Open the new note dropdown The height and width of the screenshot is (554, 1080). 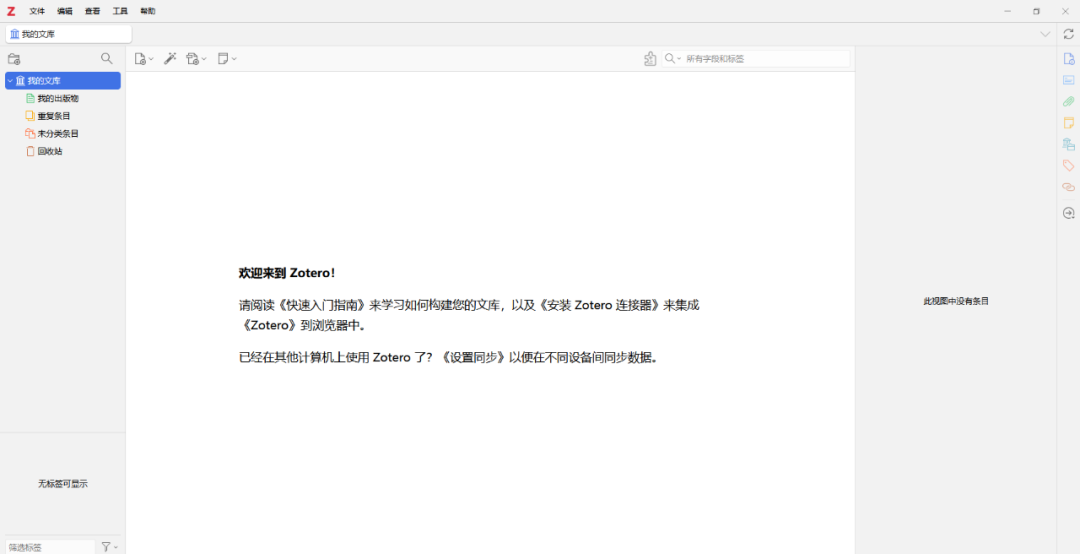pos(227,59)
